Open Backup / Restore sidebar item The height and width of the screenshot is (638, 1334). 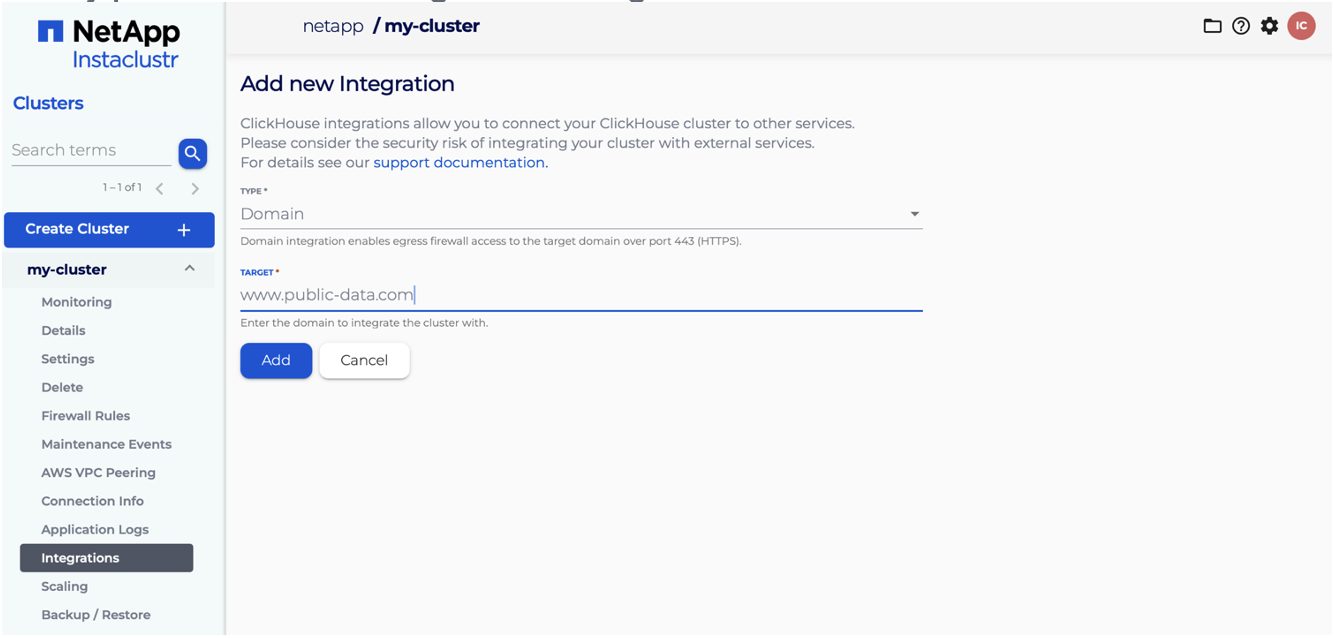point(95,615)
